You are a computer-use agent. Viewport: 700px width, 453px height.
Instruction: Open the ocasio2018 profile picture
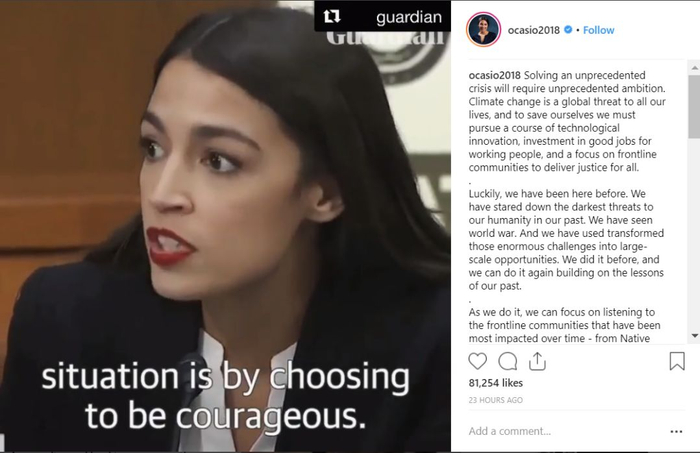483,29
